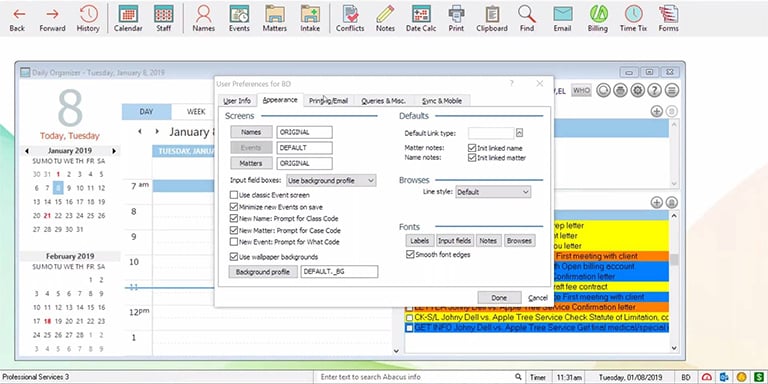Launch the Time Tix icon
This screenshot has width=768, height=384.
tap(633, 18)
